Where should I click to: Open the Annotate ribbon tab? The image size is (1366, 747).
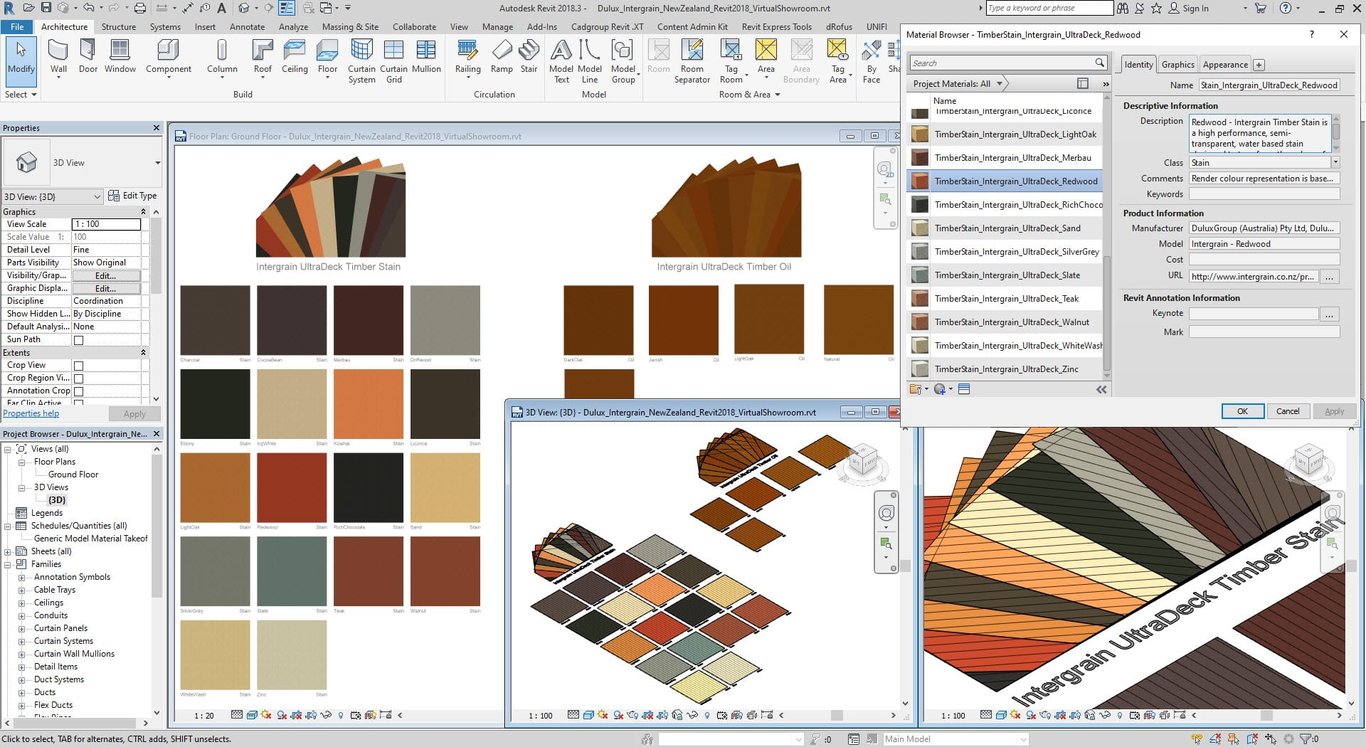tap(247, 27)
